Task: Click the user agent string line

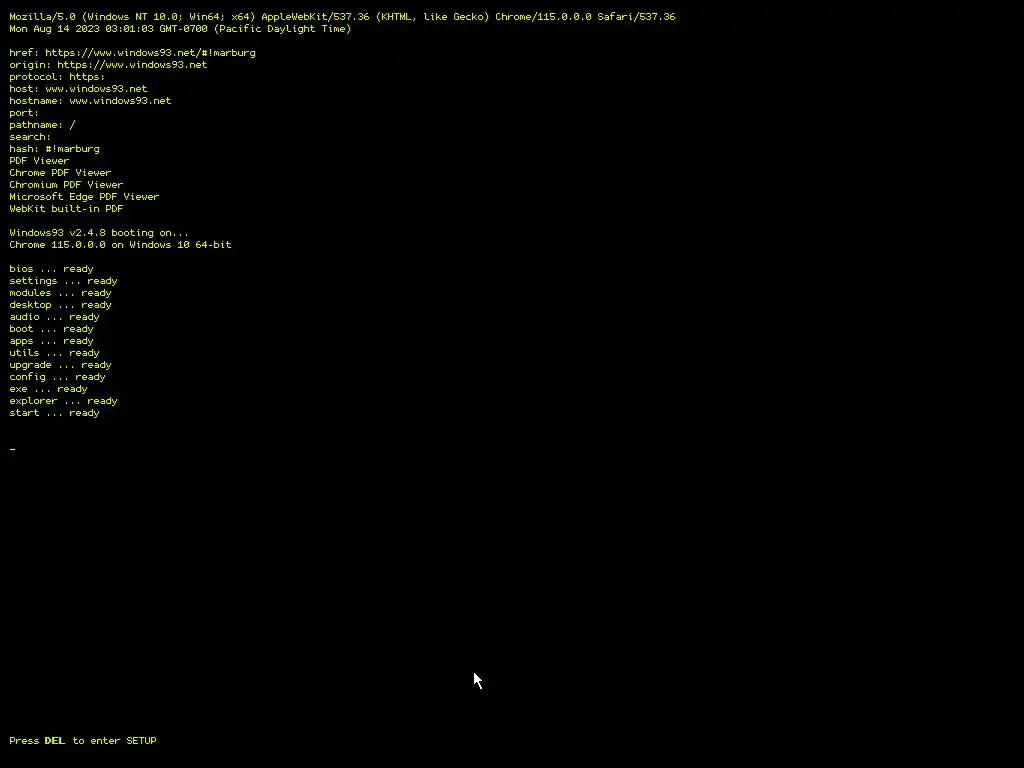Action: pos(342,16)
